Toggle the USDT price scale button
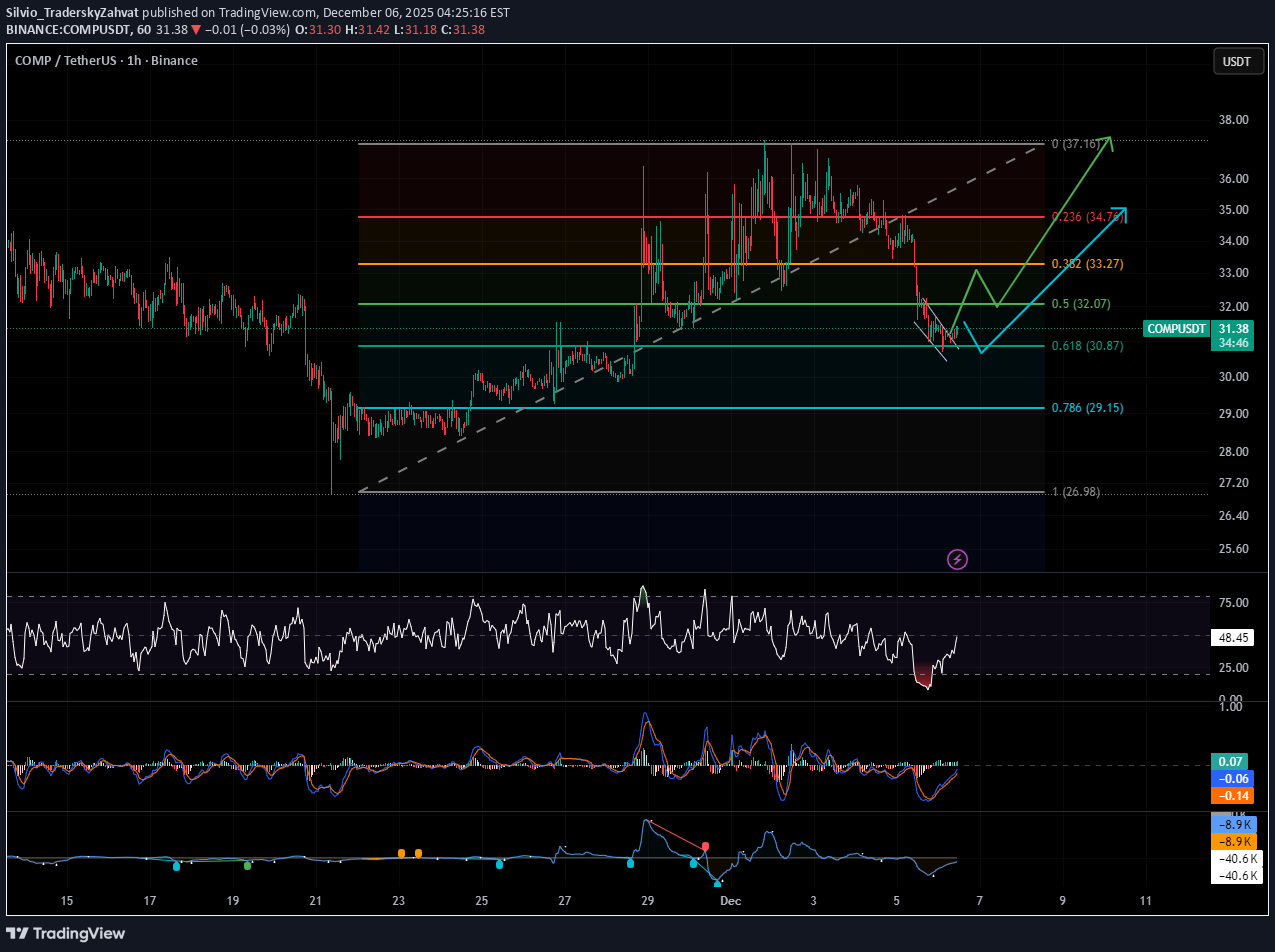1275x952 pixels. (1238, 61)
